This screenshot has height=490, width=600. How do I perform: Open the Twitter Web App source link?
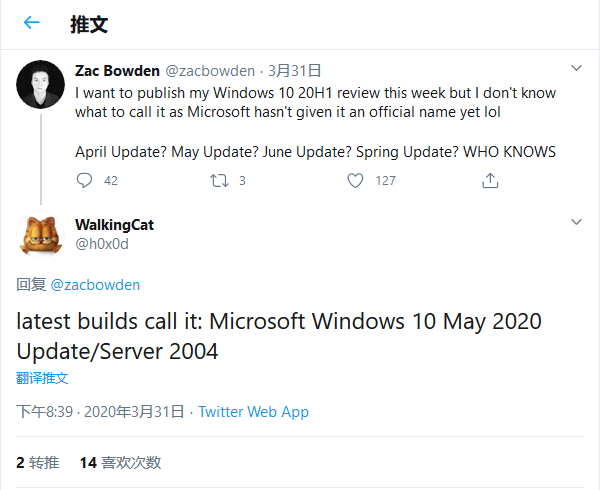pyautogui.click(x=253, y=411)
